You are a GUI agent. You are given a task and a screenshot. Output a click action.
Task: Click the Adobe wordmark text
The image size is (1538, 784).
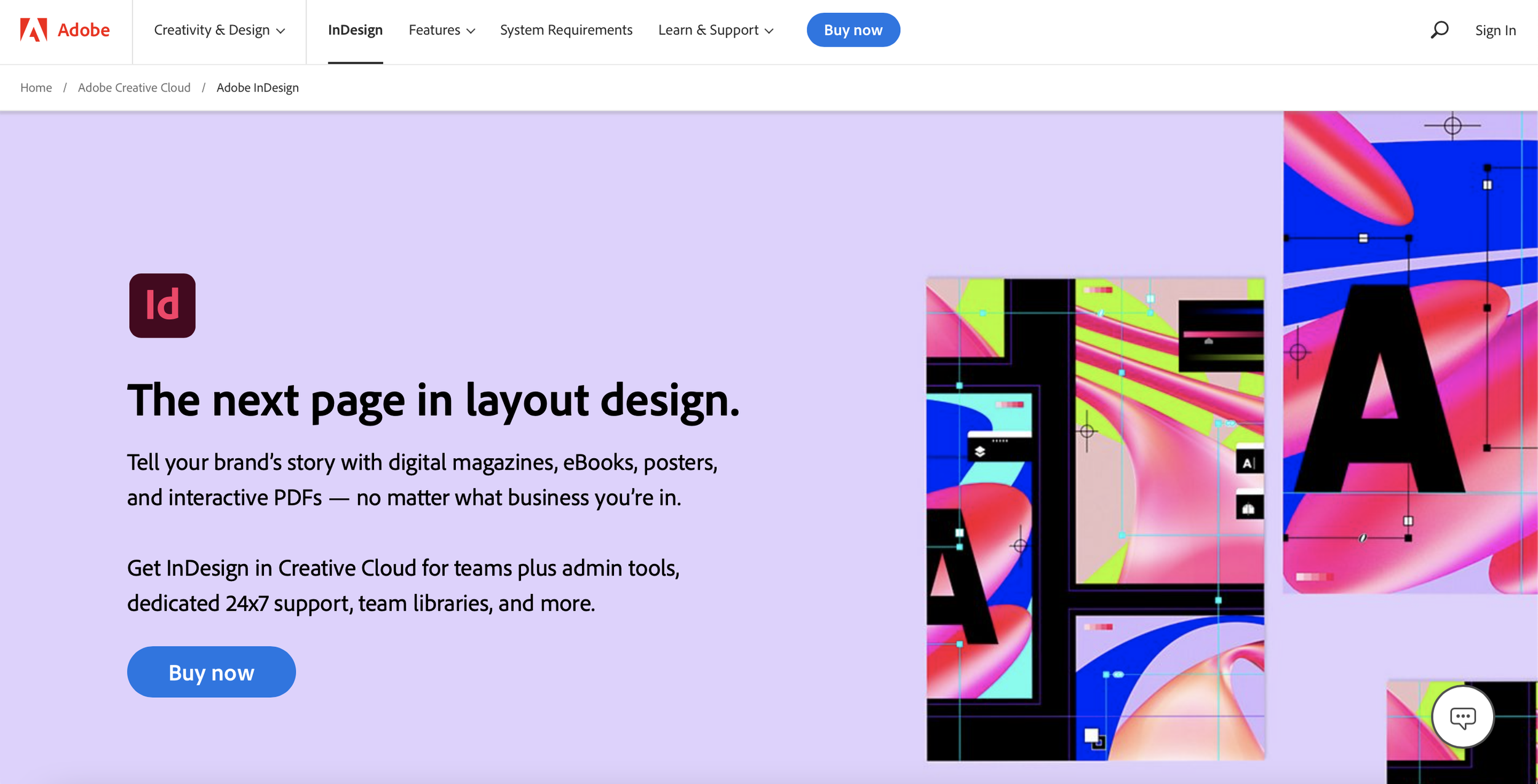pos(84,30)
